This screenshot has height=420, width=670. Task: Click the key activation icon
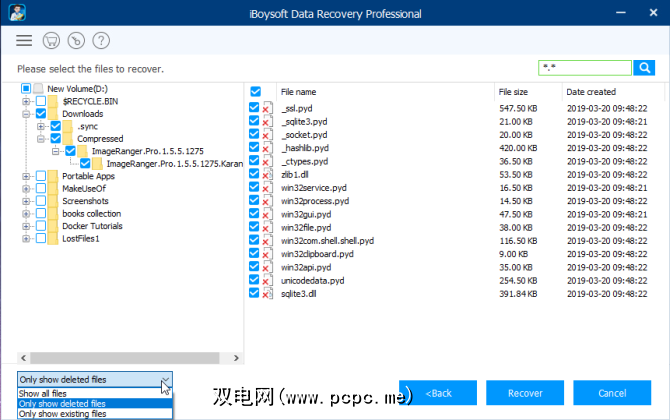click(76, 41)
